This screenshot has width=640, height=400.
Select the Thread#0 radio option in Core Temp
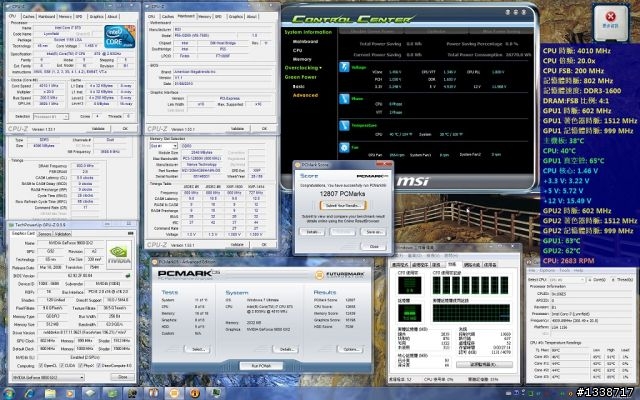613,280
